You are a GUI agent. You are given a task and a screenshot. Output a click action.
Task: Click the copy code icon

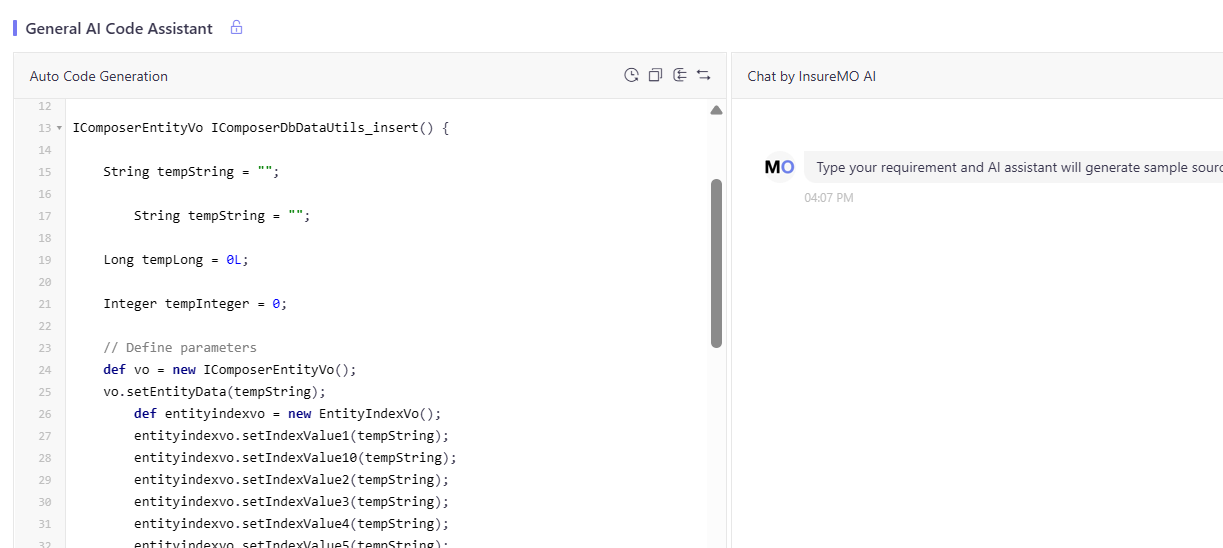[655, 75]
